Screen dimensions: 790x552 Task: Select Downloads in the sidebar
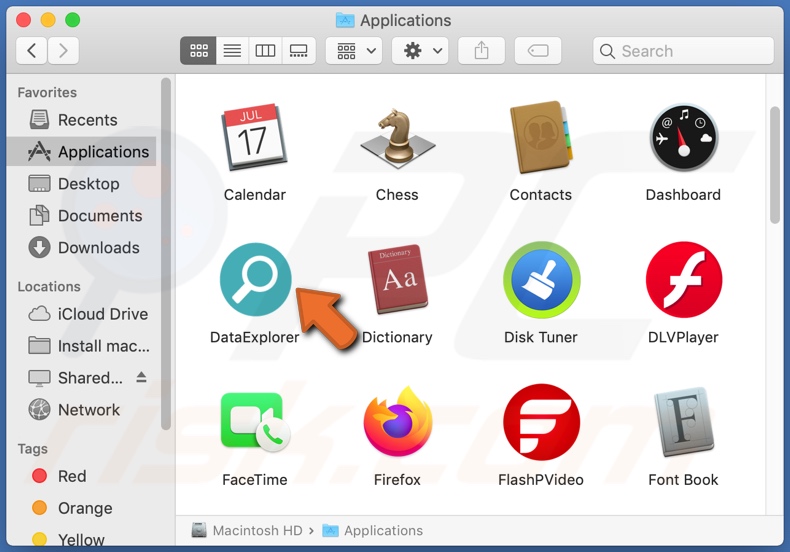coord(98,248)
